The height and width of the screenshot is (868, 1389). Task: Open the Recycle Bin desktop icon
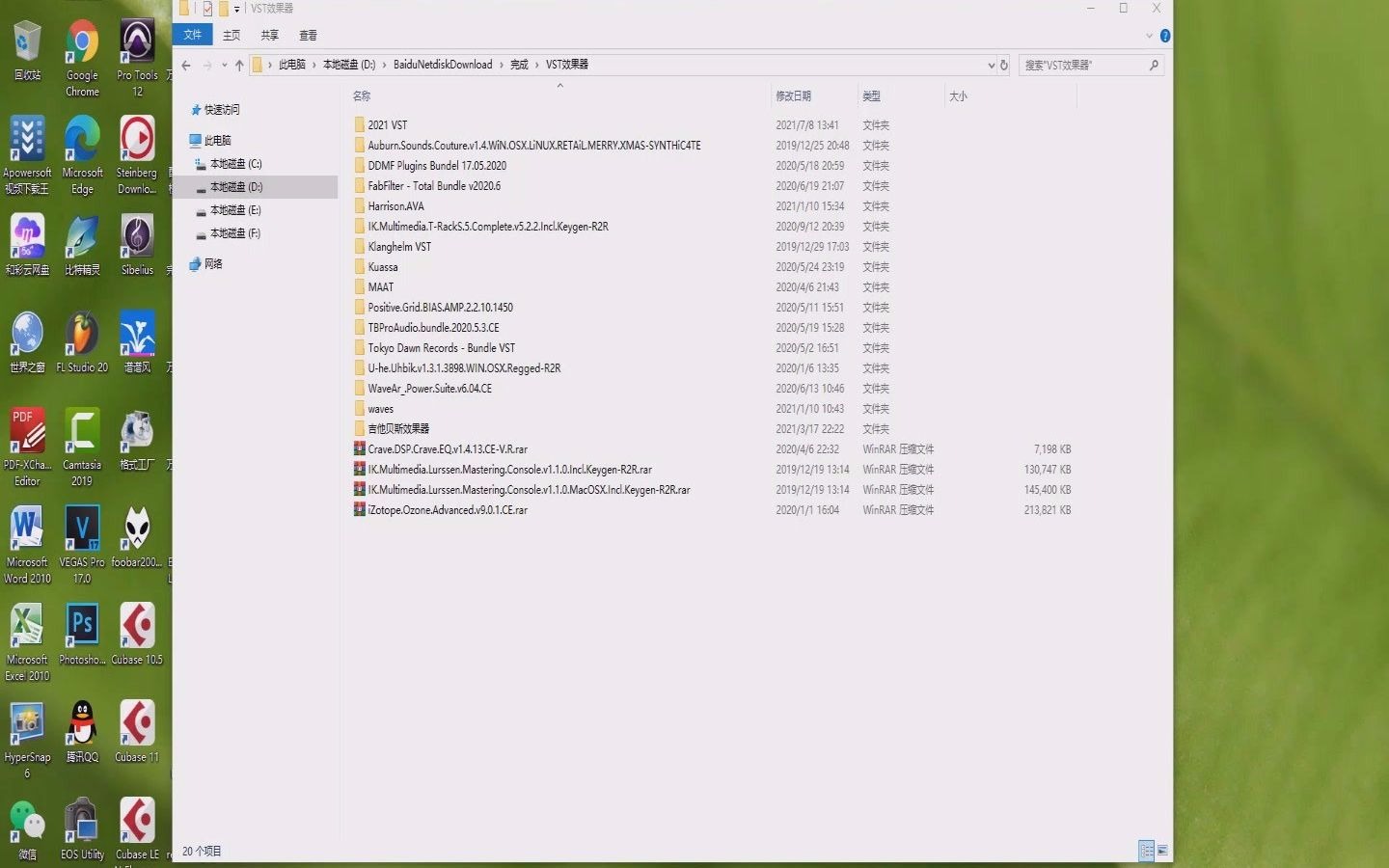[x=27, y=51]
